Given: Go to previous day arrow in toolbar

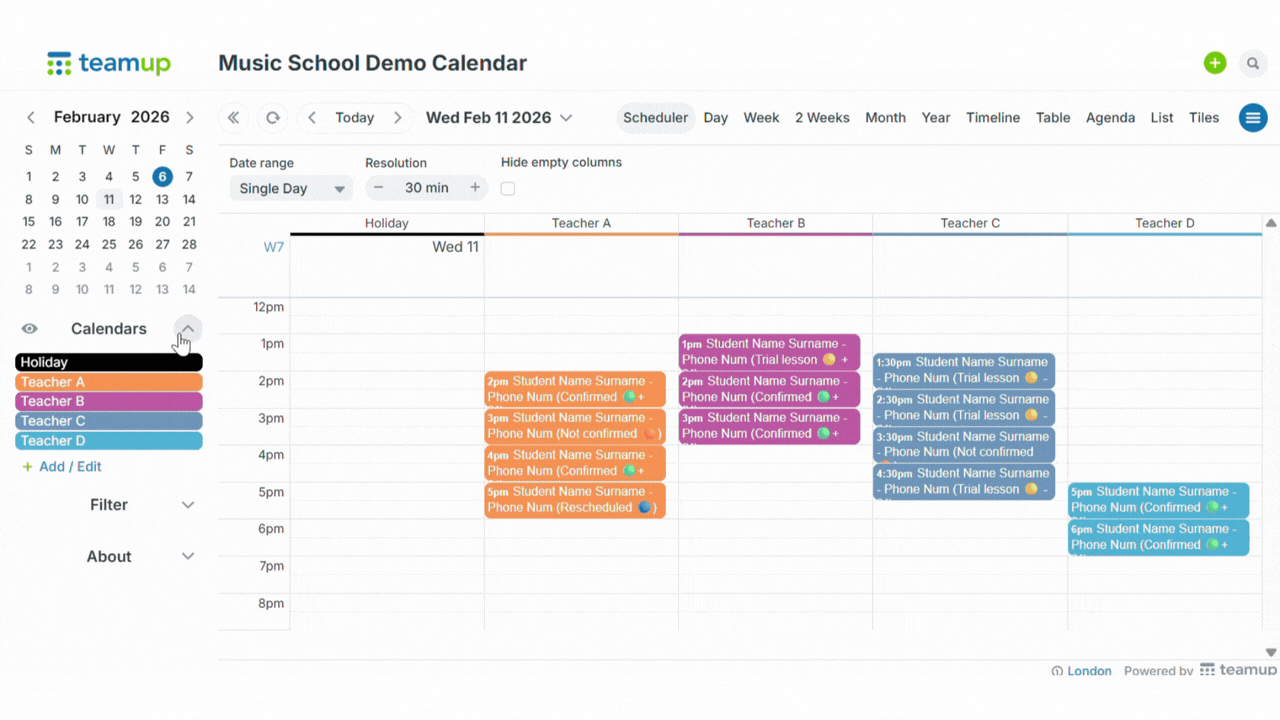Looking at the screenshot, I should point(312,118).
